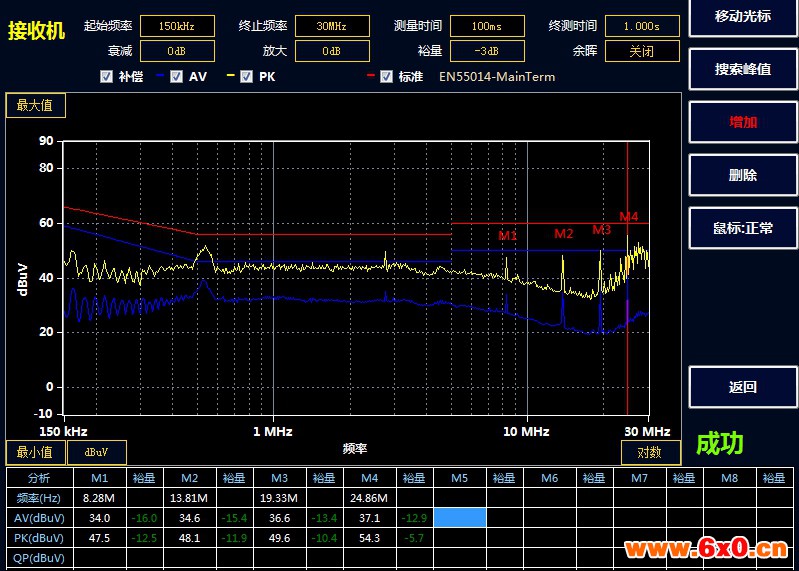Click the dBuV unit button
This screenshot has width=799, height=571.
(x=96, y=452)
